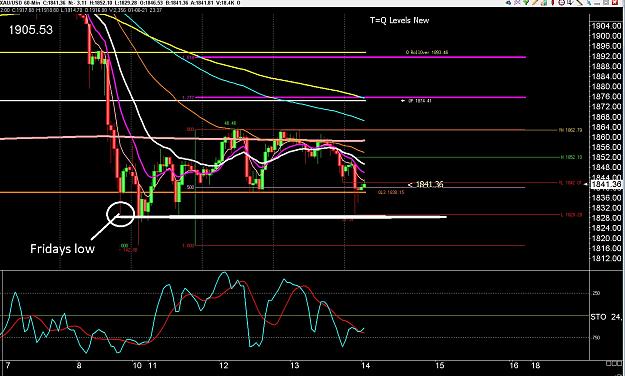Click the chain link icon in top toolbar
The height and width of the screenshot is (376, 625).
point(509,2)
